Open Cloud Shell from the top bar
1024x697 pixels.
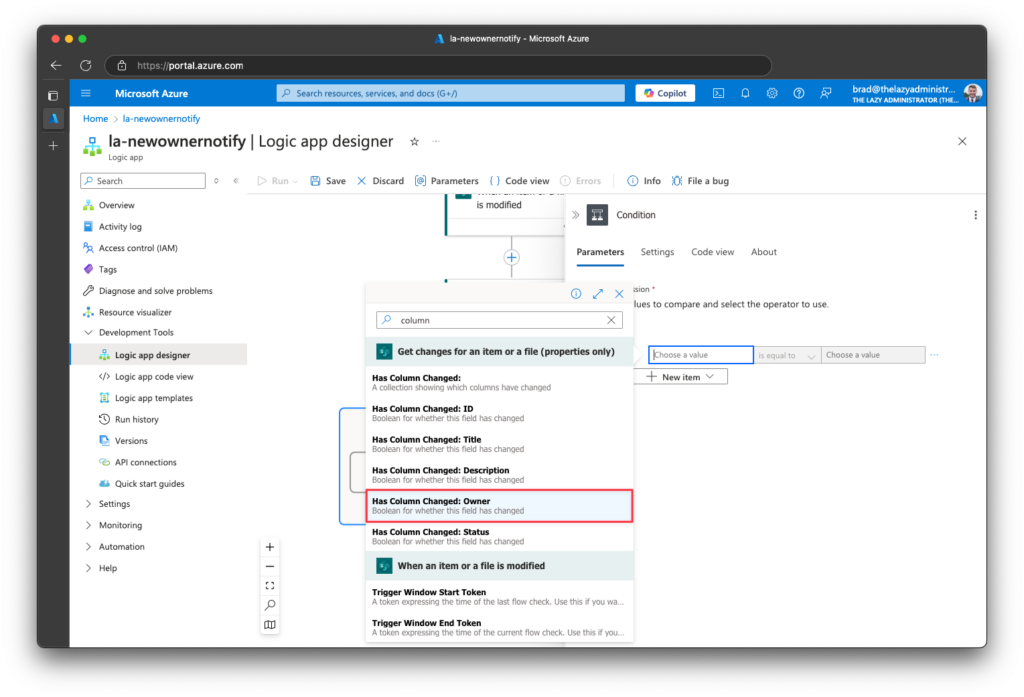[718, 93]
